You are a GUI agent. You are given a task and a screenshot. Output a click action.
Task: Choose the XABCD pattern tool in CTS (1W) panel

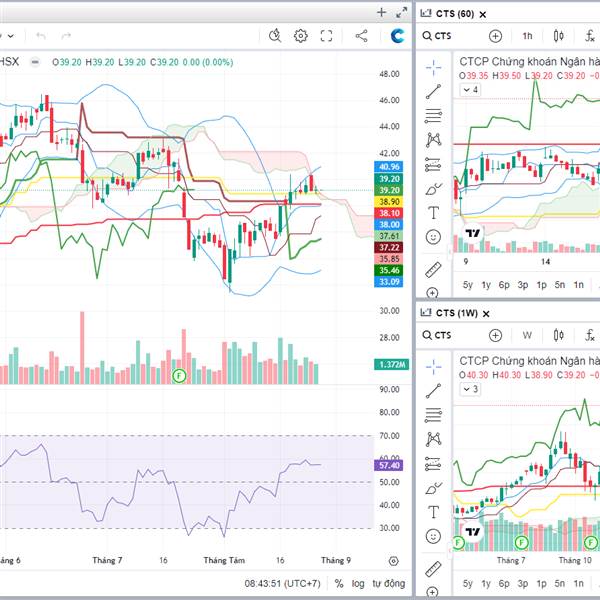[x=433, y=439]
